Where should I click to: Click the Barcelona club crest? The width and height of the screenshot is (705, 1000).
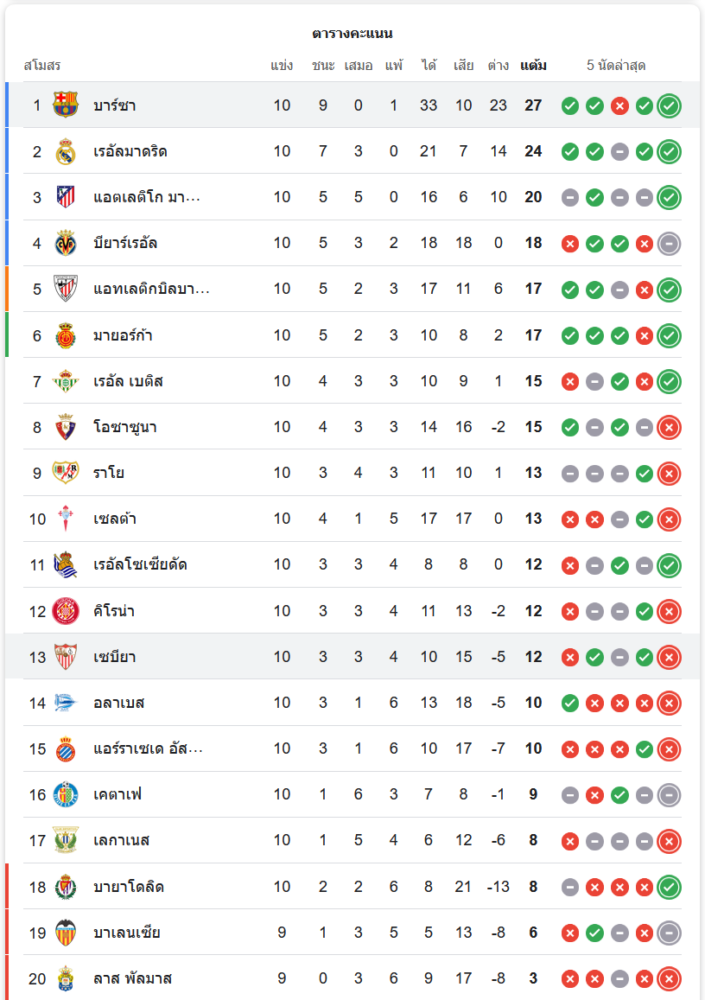(x=66, y=105)
